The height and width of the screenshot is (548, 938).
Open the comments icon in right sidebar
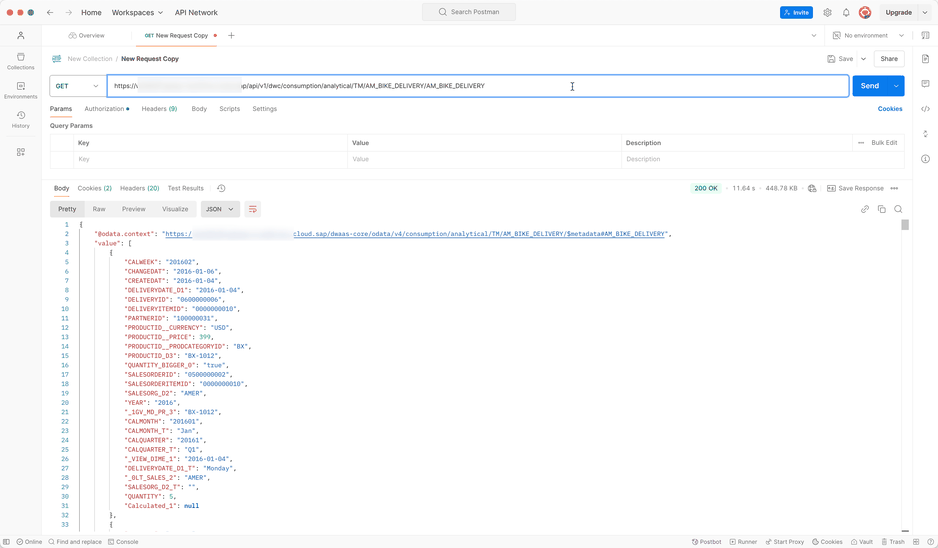tap(925, 84)
